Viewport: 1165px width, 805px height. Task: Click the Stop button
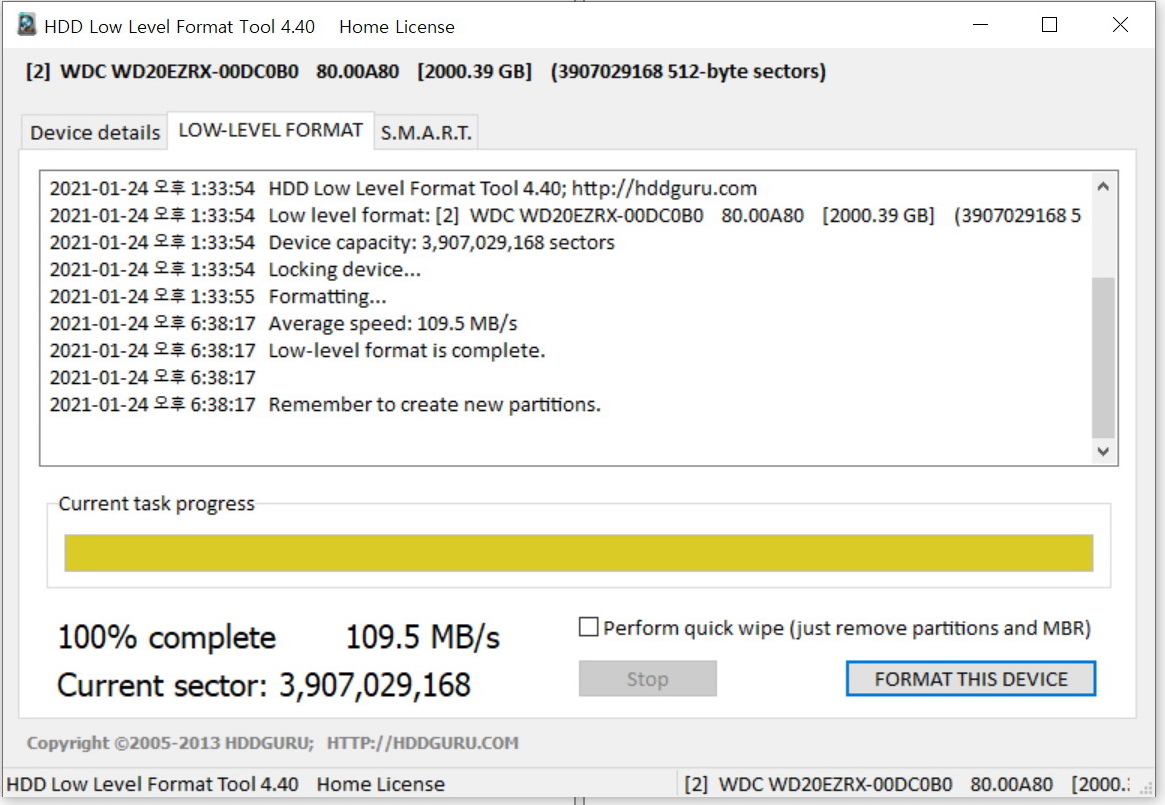(x=647, y=679)
